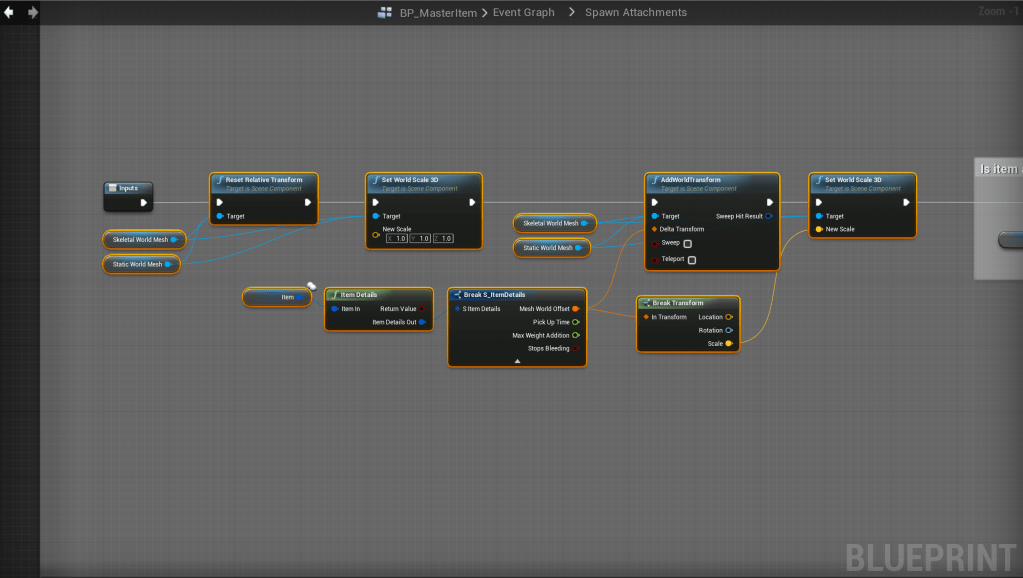Click the forward navigation arrow
Viewport: 1023px width, 578px height.
pos(33,12)
